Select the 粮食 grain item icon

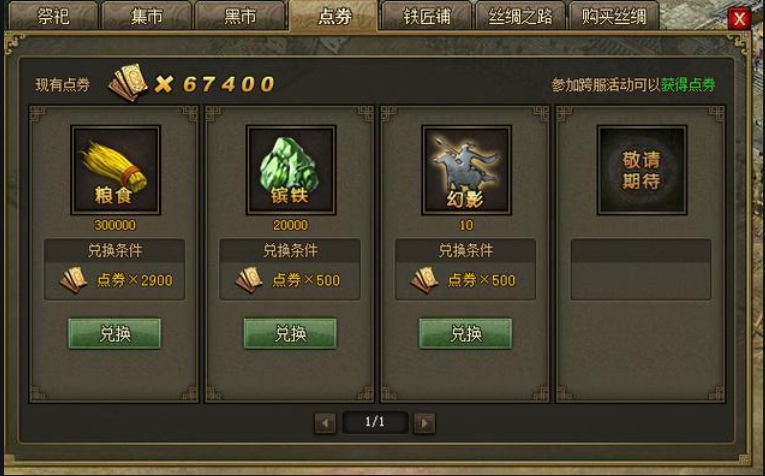[x=116, y=170]
